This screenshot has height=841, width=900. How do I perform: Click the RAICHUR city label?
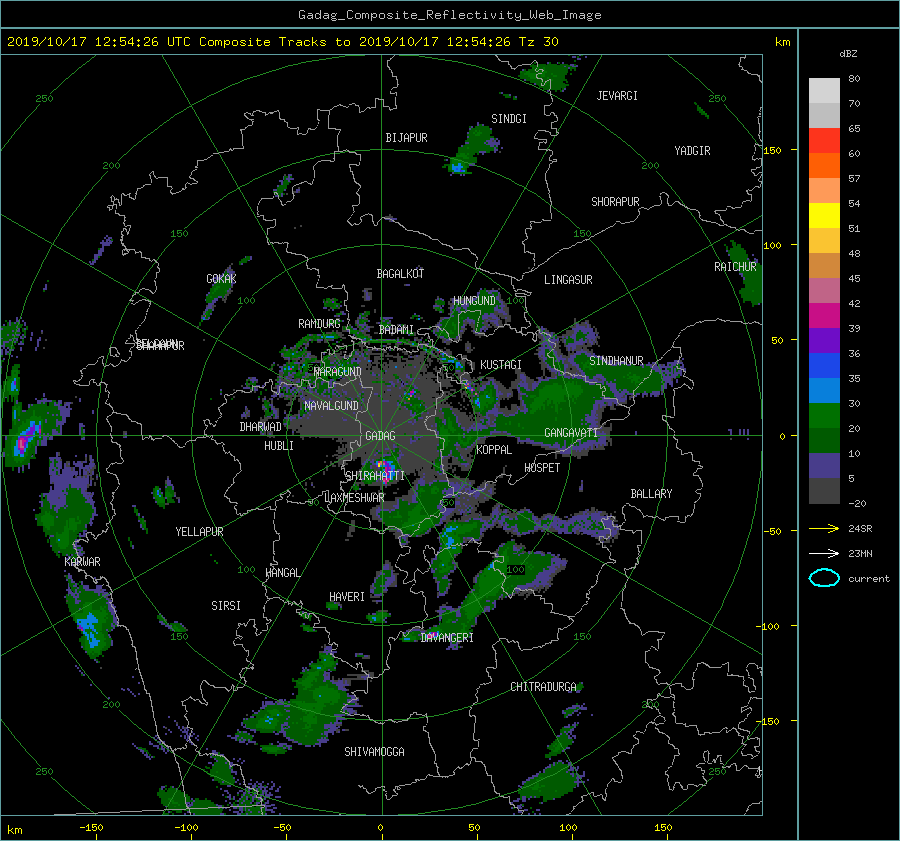(735, 267)
